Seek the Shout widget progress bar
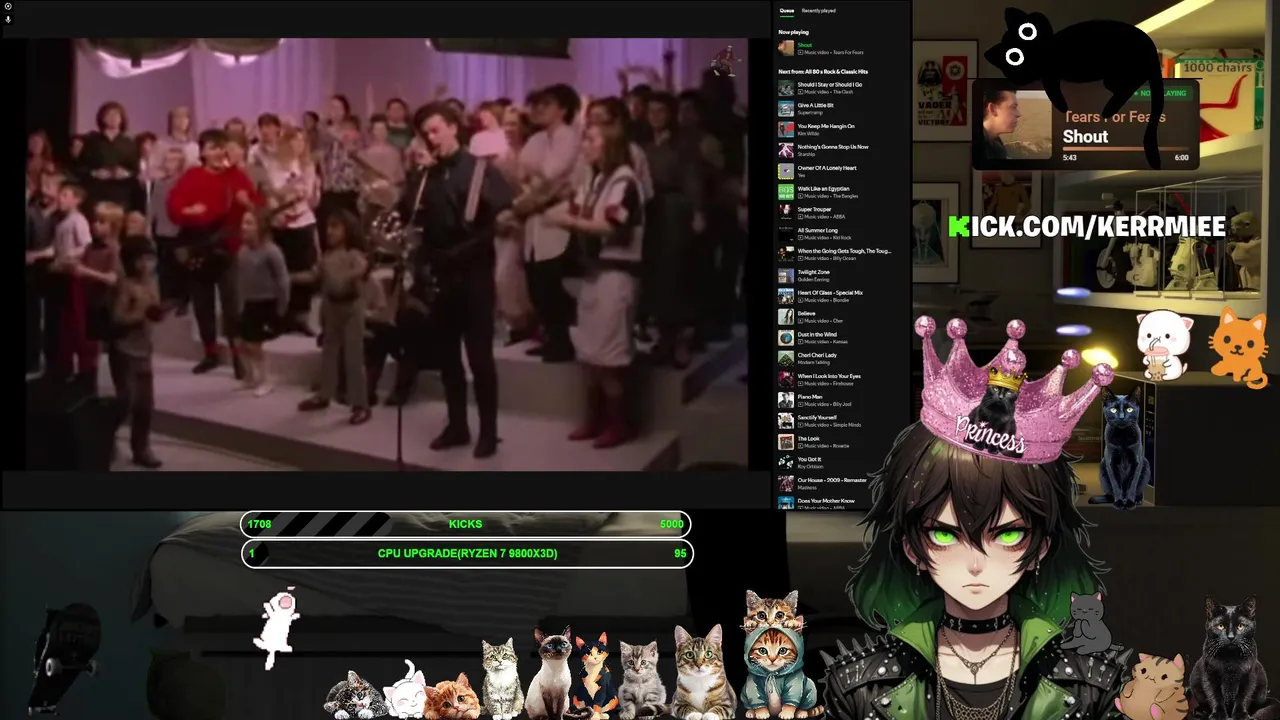 [x=1128, y=148]
